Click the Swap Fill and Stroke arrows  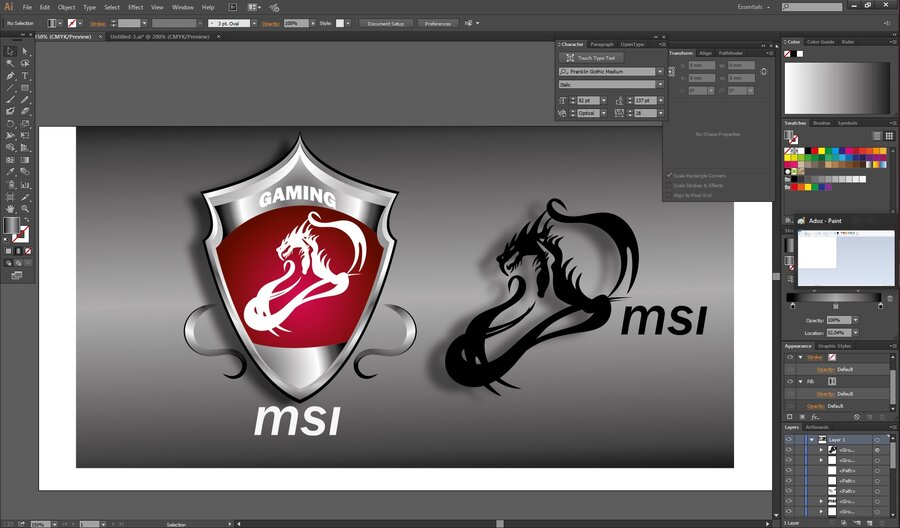pyautogui.click(x=26, y=220)
